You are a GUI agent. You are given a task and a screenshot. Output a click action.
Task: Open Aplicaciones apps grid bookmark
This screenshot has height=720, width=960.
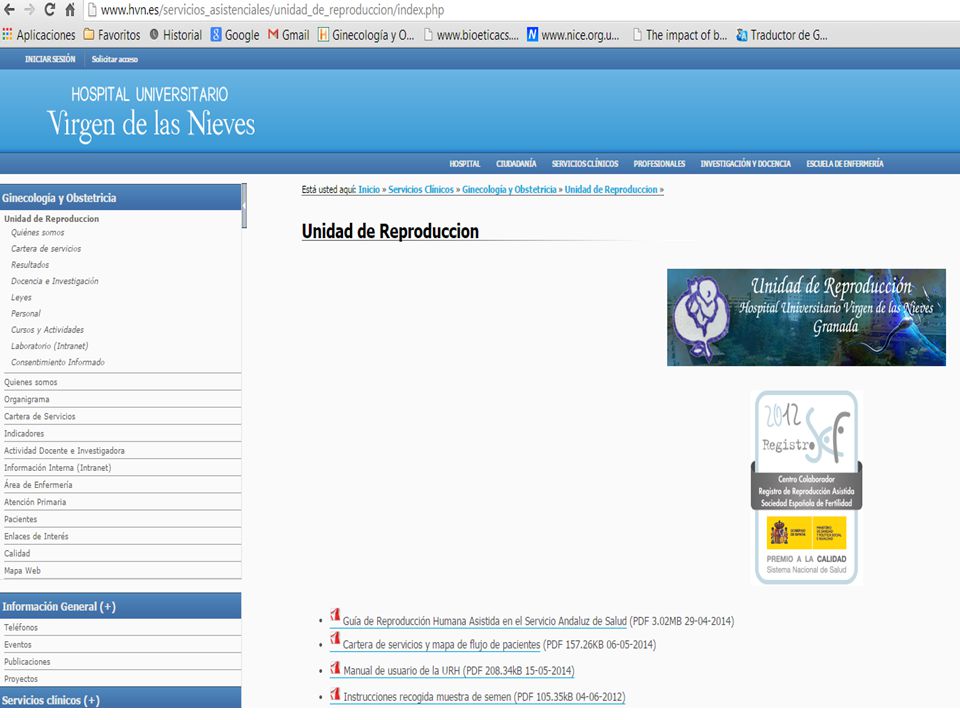click(39, 35)
